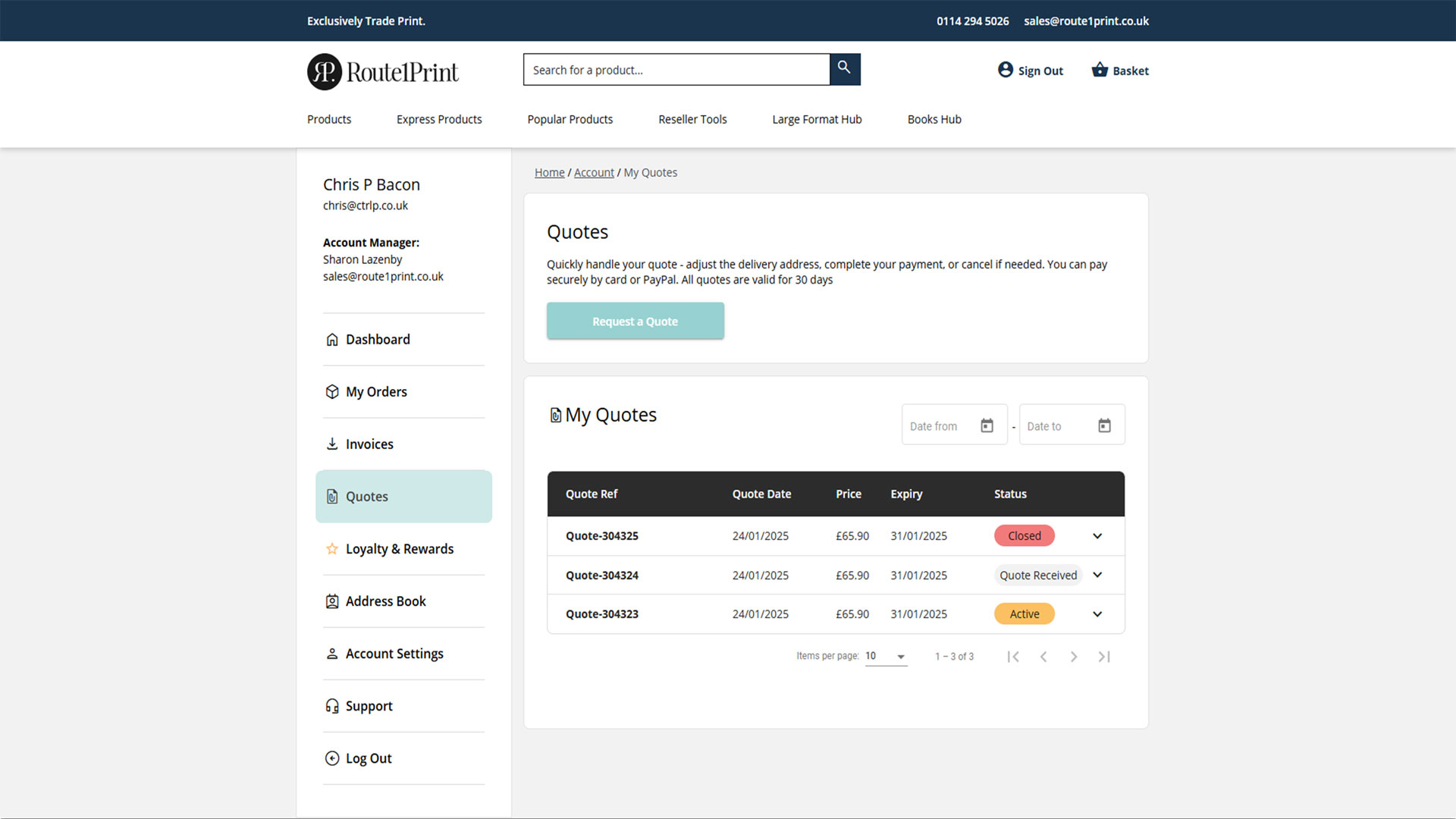This screenshot has width=1456, height=819.
Task: Expand the Quote-304324 row
Action: point(1097,575)
